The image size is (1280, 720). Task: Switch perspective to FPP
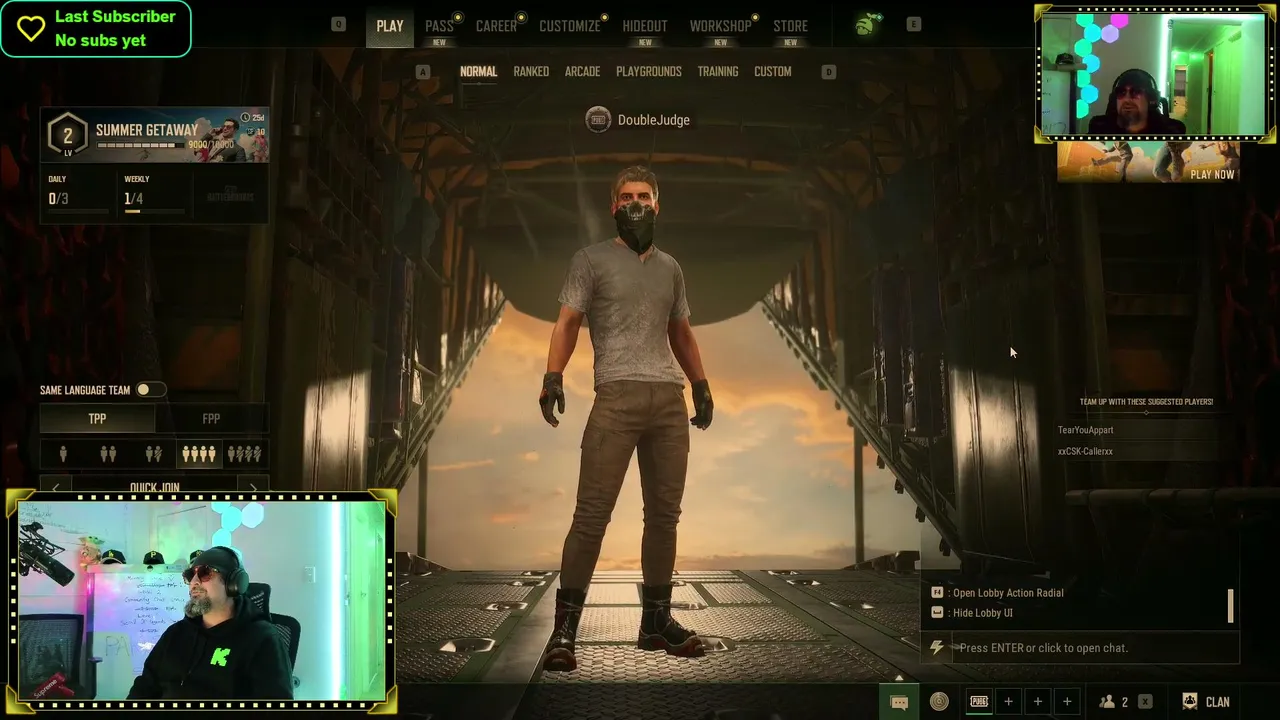click(211, 419)
